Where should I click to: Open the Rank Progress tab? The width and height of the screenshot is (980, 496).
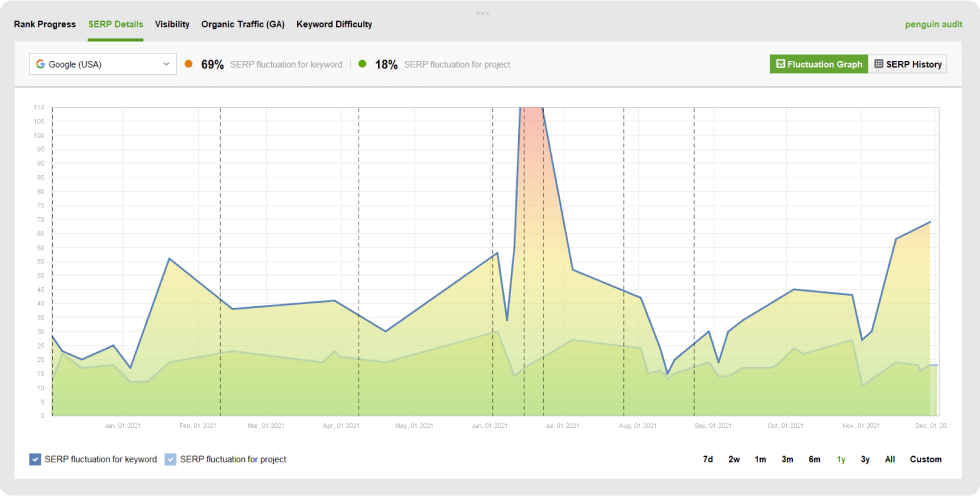pyautogui.click(x=45, y=24)
